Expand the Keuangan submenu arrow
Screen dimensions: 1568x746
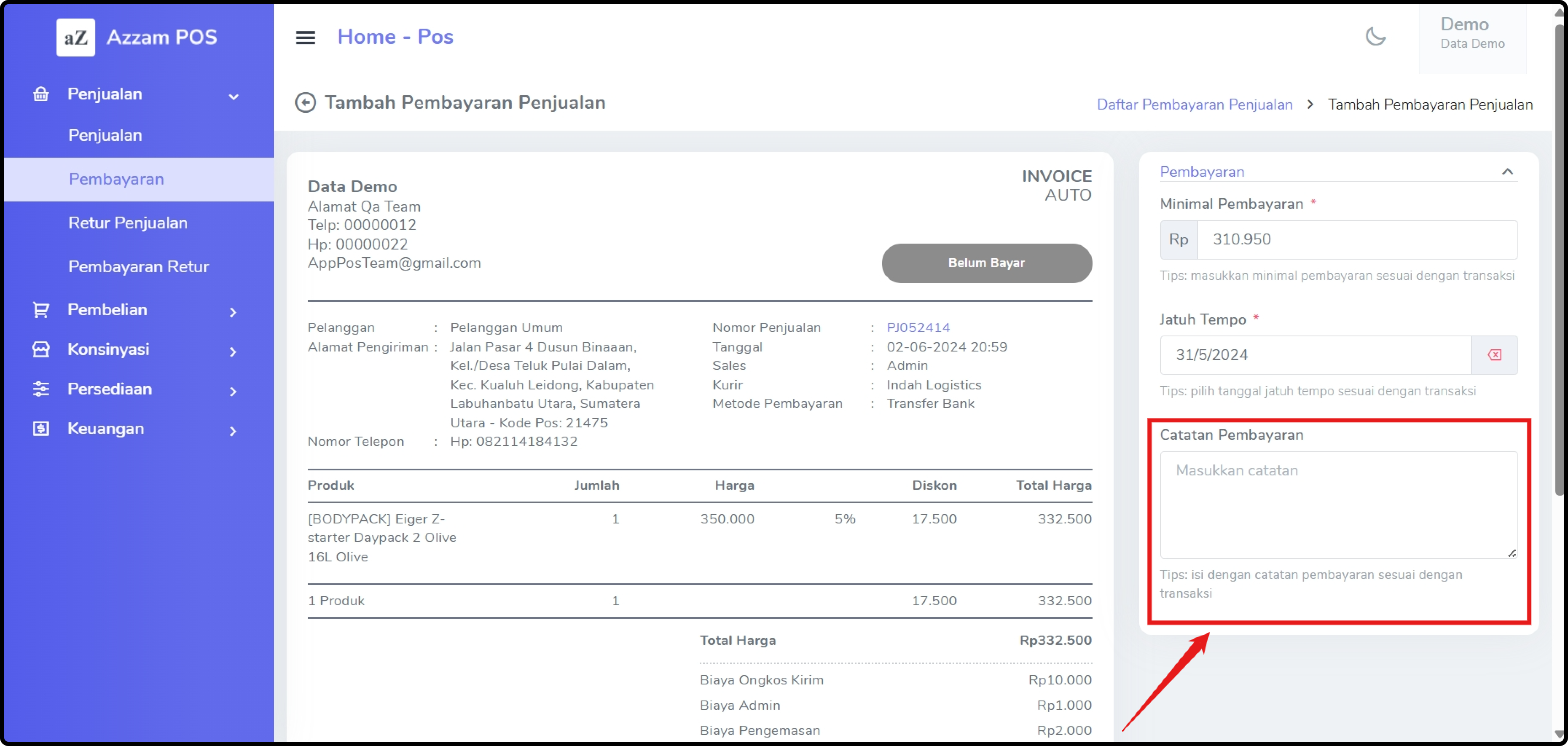[233, 431]
